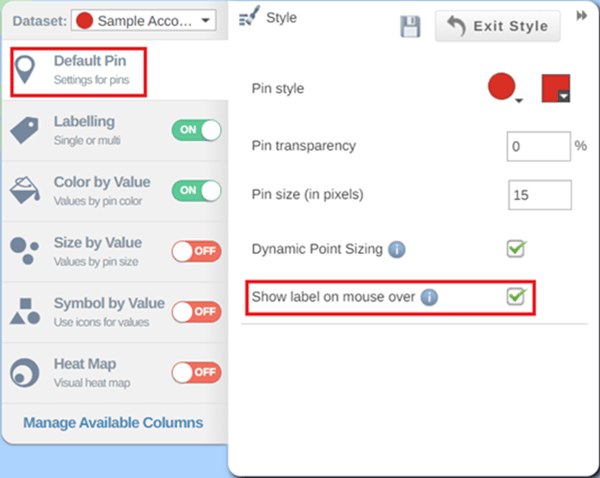Open Manage Available Columns link
Screen dimensions: 600x478
[x=113, y=423]
